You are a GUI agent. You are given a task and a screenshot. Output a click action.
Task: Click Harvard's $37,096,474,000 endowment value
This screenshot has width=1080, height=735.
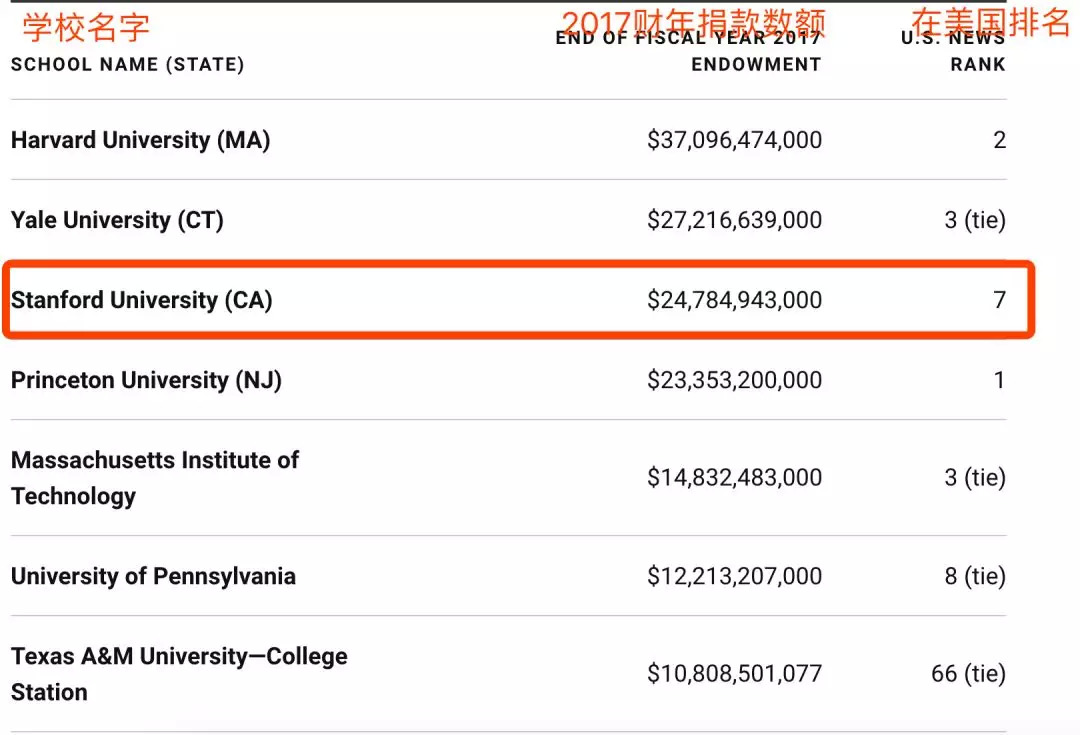734,140
